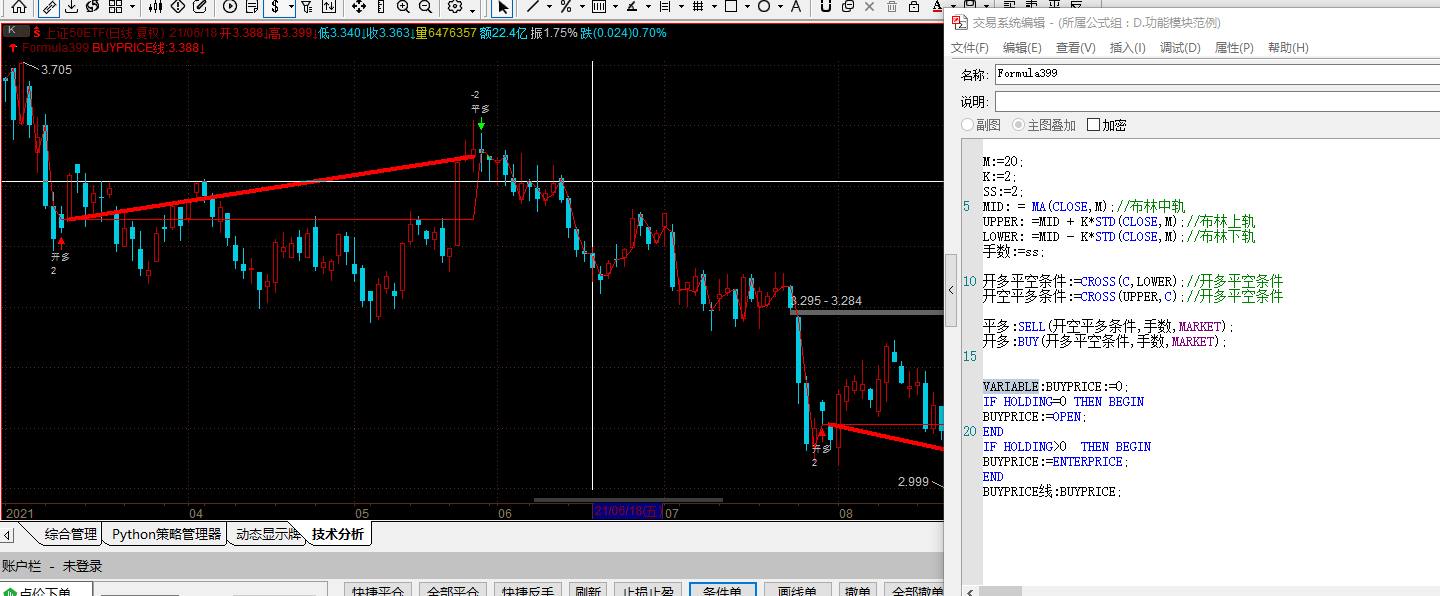Image resolution: width=1440 pixels, height=596 pixels.
Task: Open the 文件(F) menu
Action: point(969,48)
